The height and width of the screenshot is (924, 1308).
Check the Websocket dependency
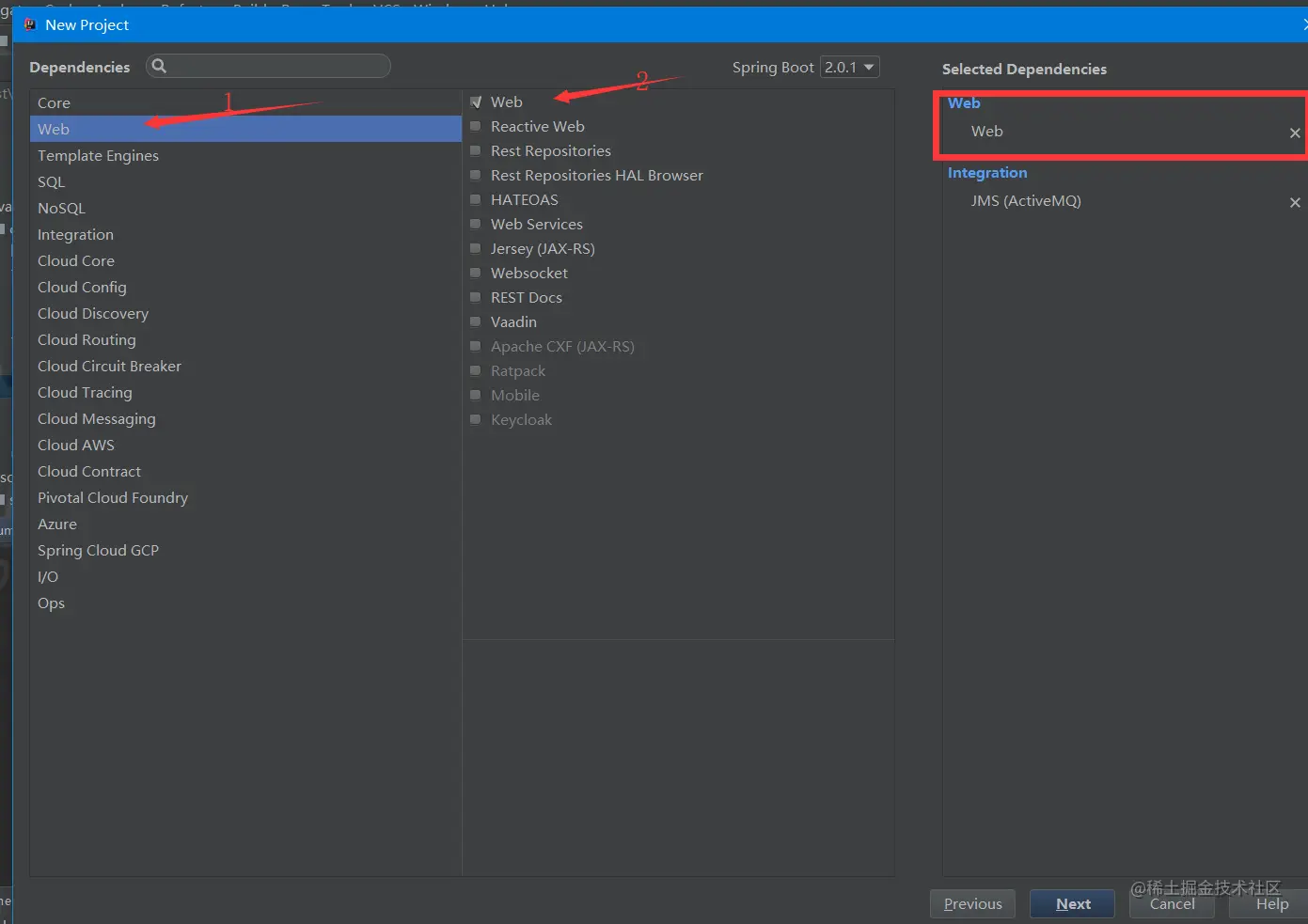pyautogui.click(x=476, y=273)
